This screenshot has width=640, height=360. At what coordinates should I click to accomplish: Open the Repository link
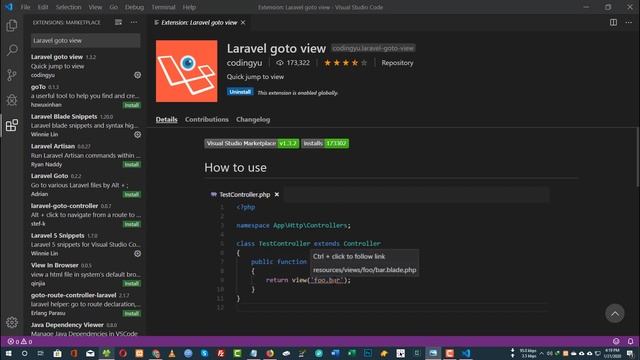click(397, 63)
